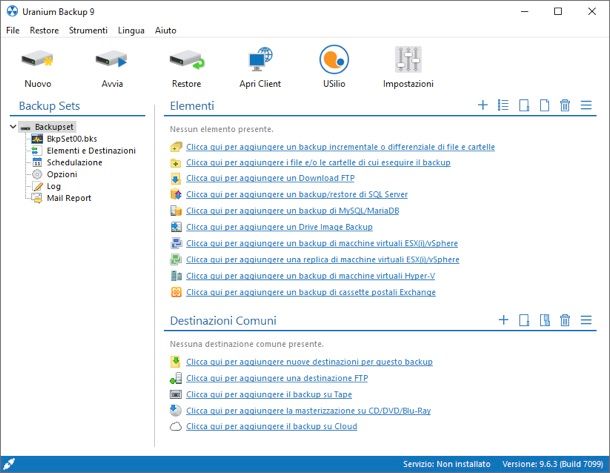
Task: Click link to add new destinations for backup
Action: (x=309, y=362)
